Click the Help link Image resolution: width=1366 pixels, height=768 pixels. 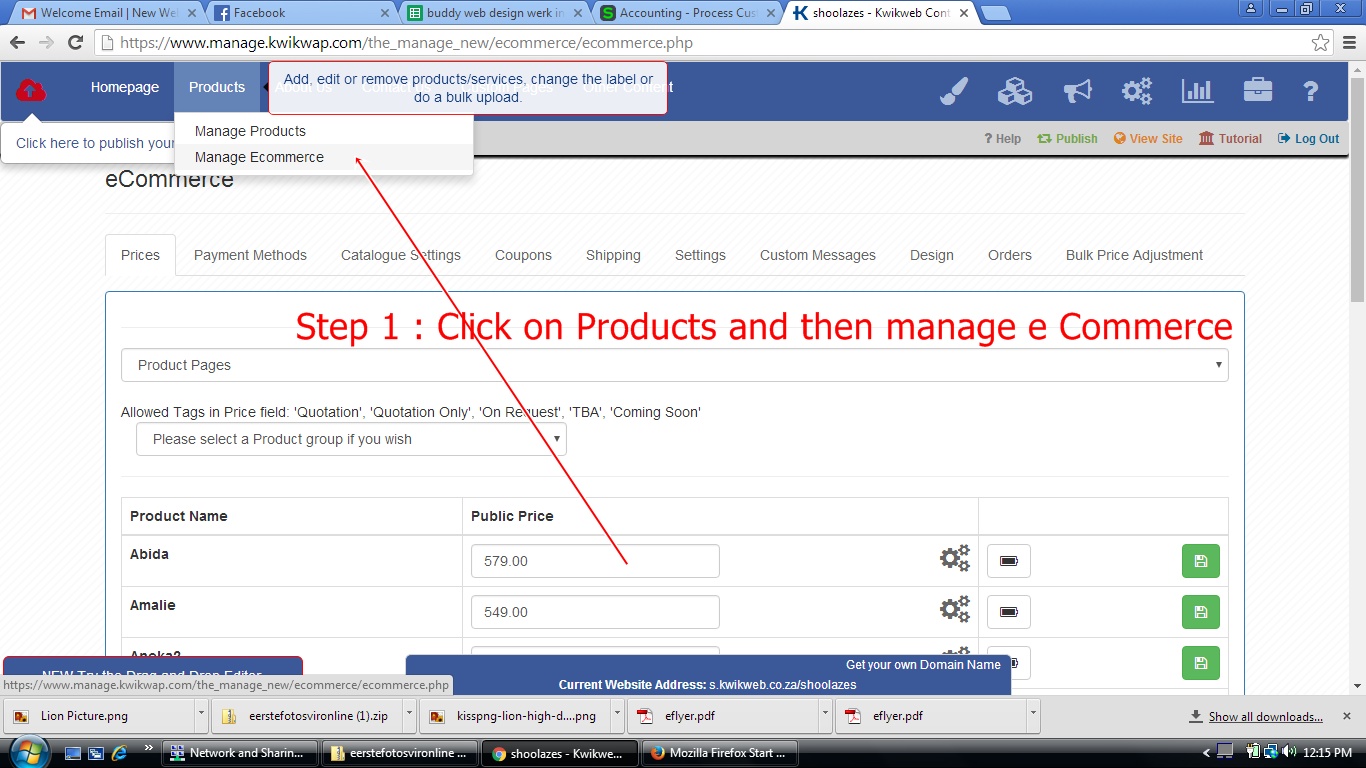[1002, 139]
